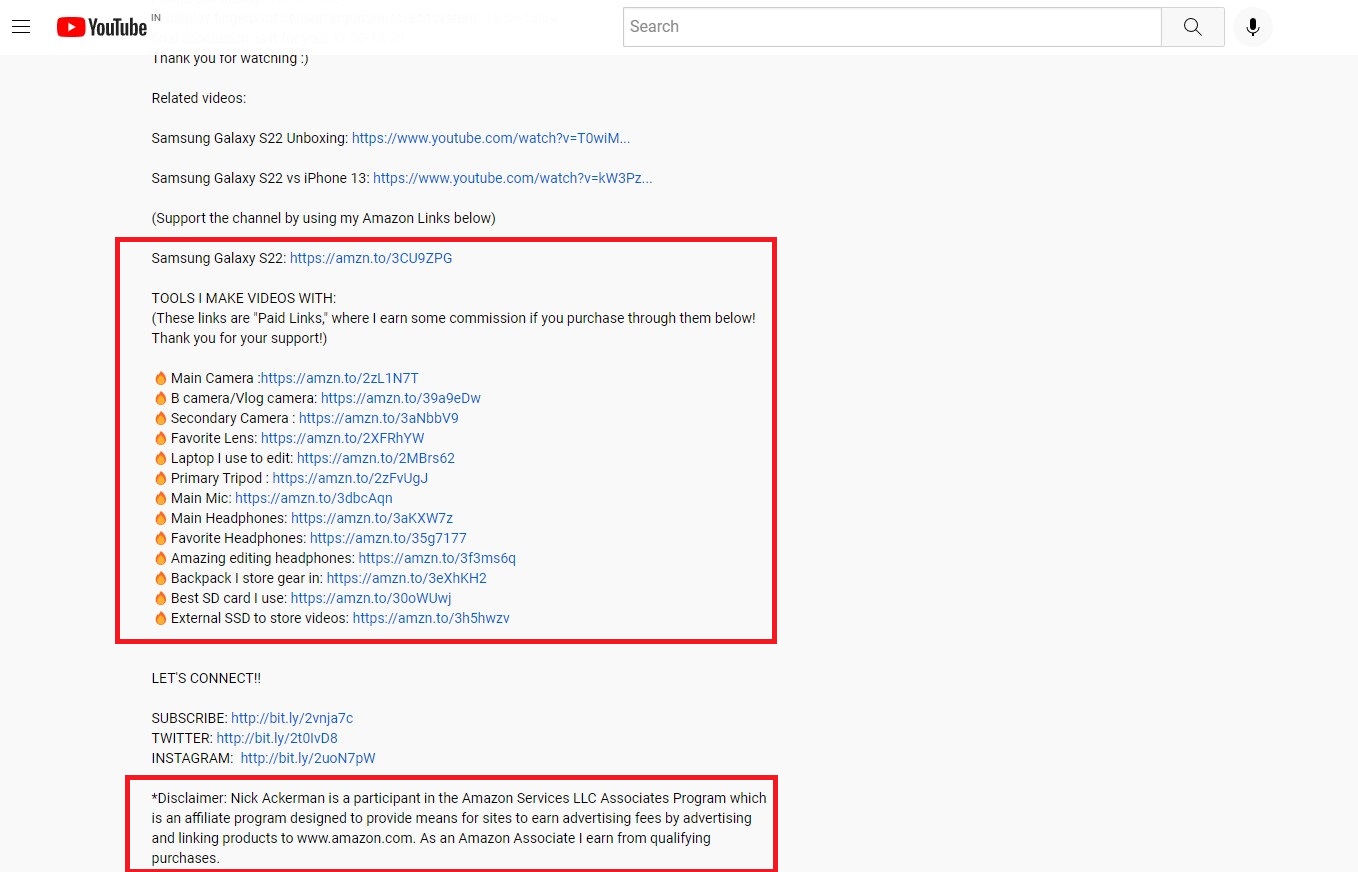Open the Main Mic link
Viewport: 1358px width, 872px height.
click(x=314, y=498)
